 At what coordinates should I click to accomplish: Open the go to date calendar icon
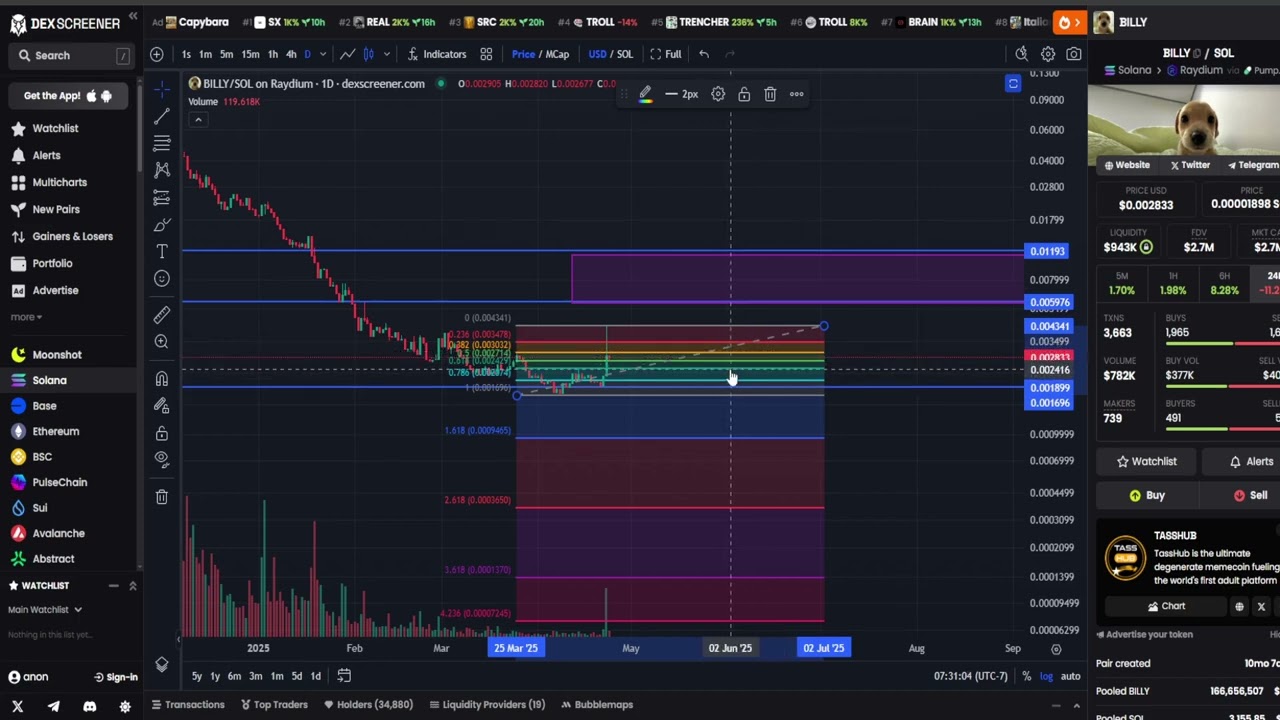click(344, 676)
